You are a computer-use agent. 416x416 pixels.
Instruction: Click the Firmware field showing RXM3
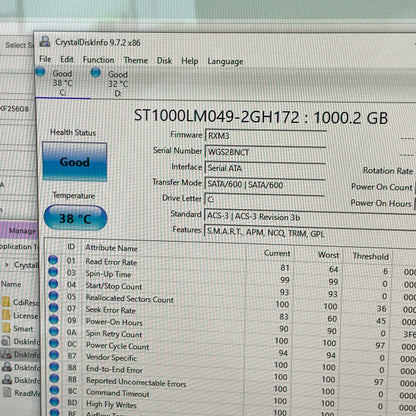click(x=265, y=136)
